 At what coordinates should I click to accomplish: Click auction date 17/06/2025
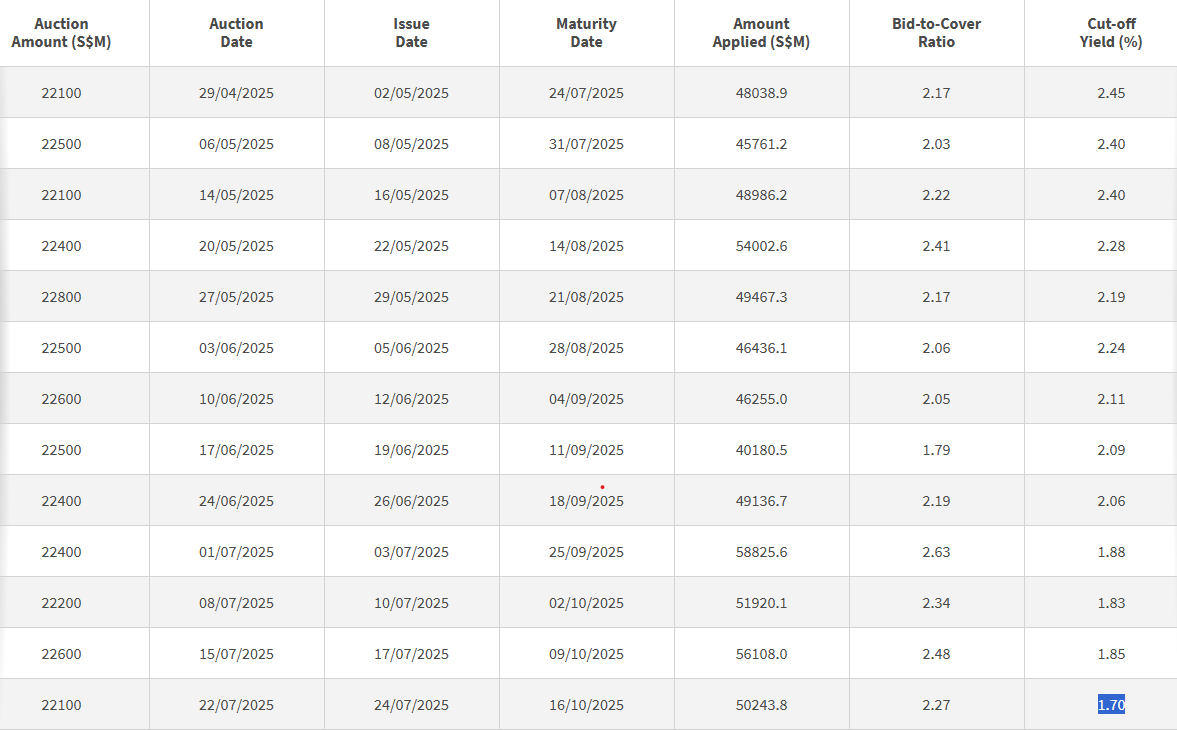point(236,450)
